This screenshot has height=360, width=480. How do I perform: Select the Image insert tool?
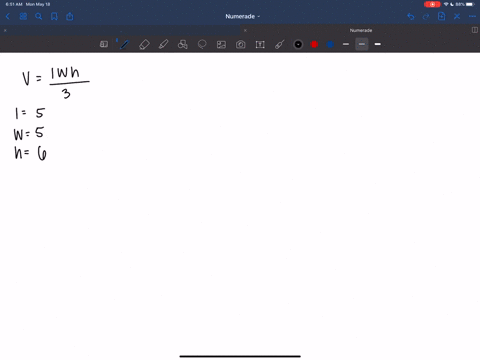coord(221,44)
